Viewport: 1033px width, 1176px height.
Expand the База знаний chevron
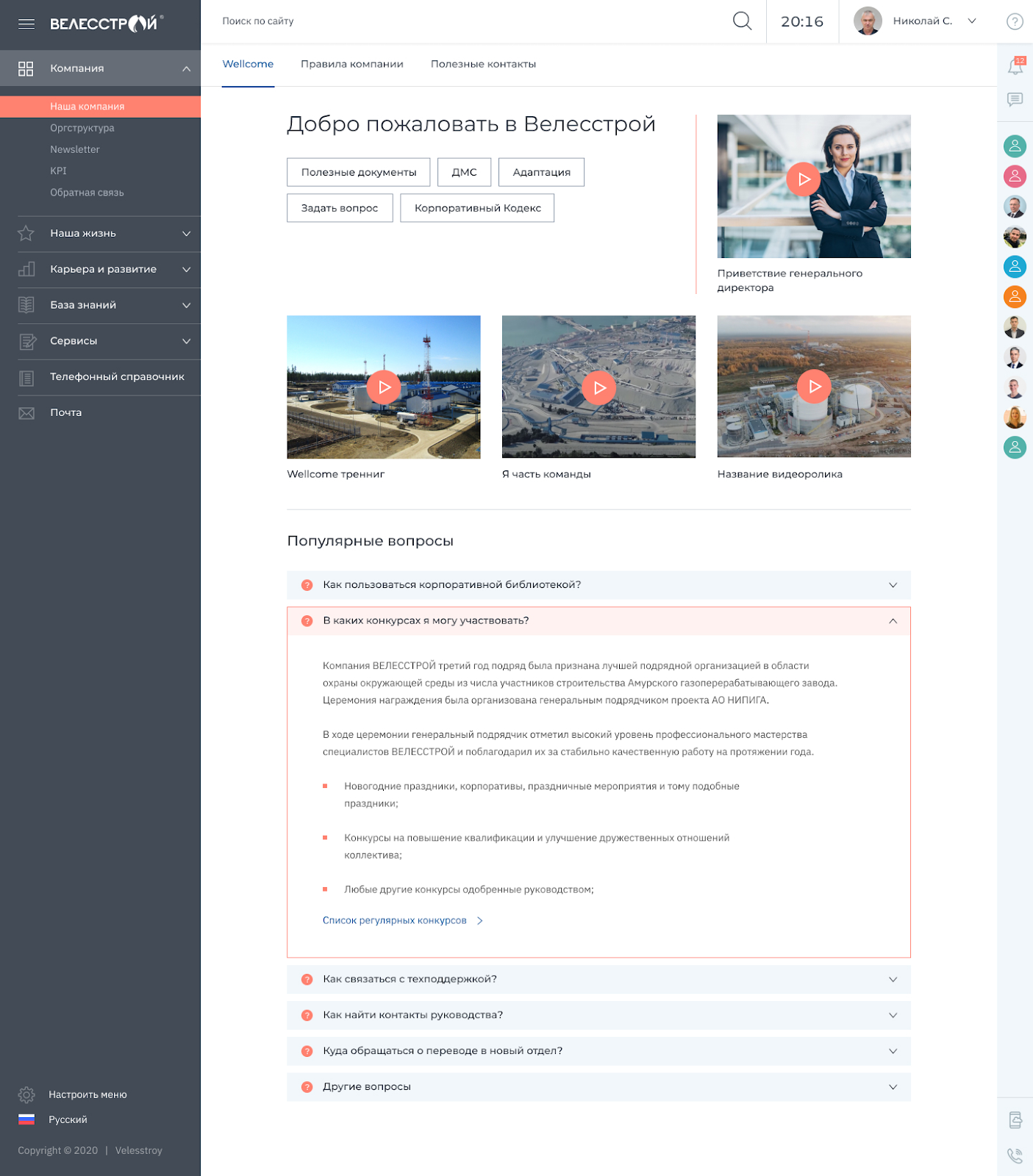(x=187, y=305)
